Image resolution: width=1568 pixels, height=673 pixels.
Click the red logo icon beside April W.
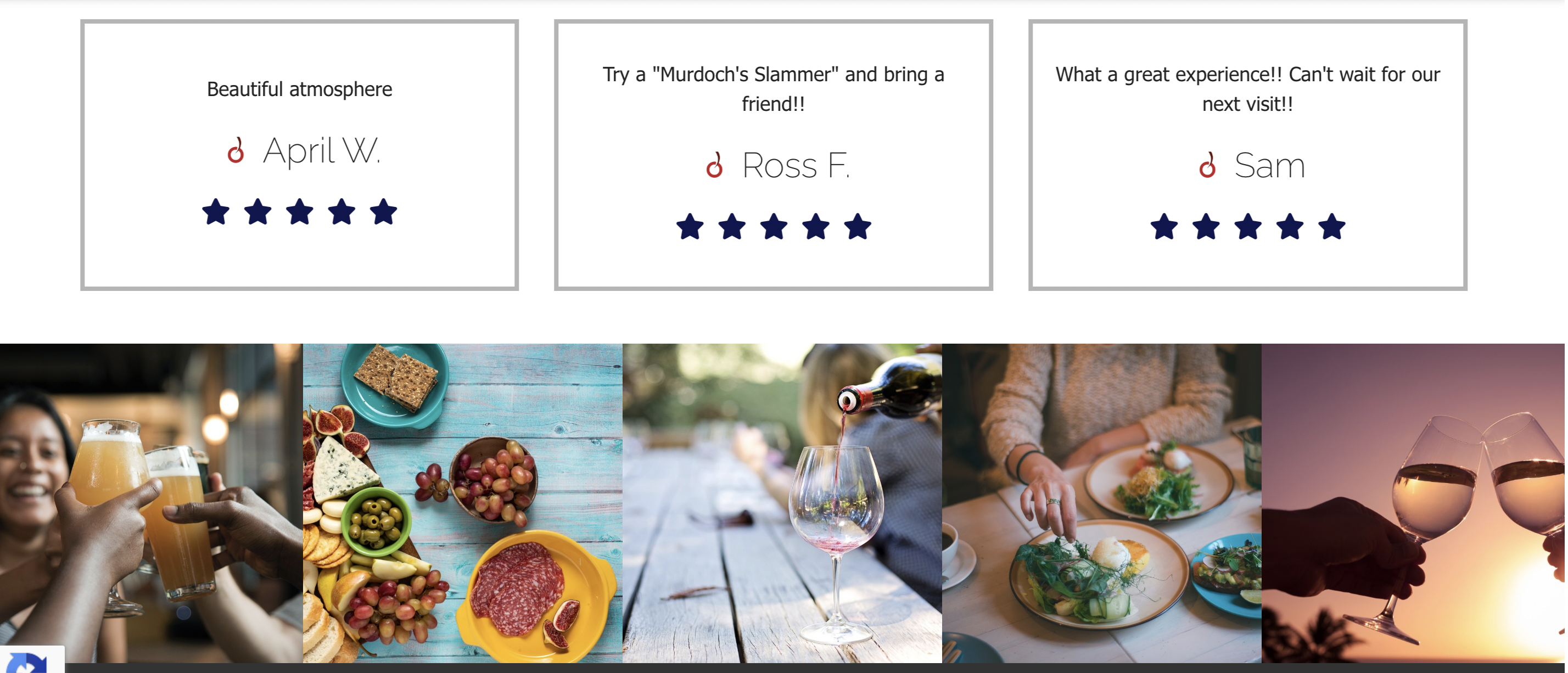point(236,151)
